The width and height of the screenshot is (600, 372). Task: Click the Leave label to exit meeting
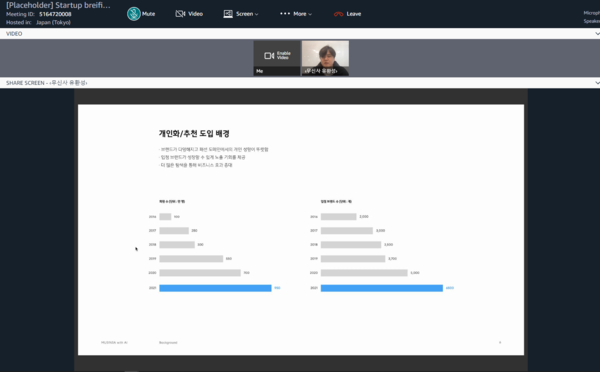click(354, 14)
